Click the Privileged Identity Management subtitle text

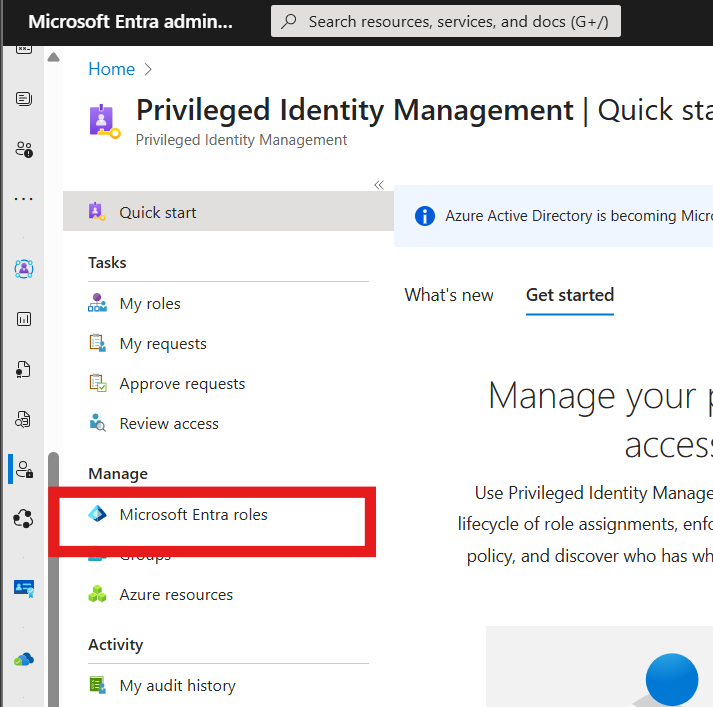point(241,140)
